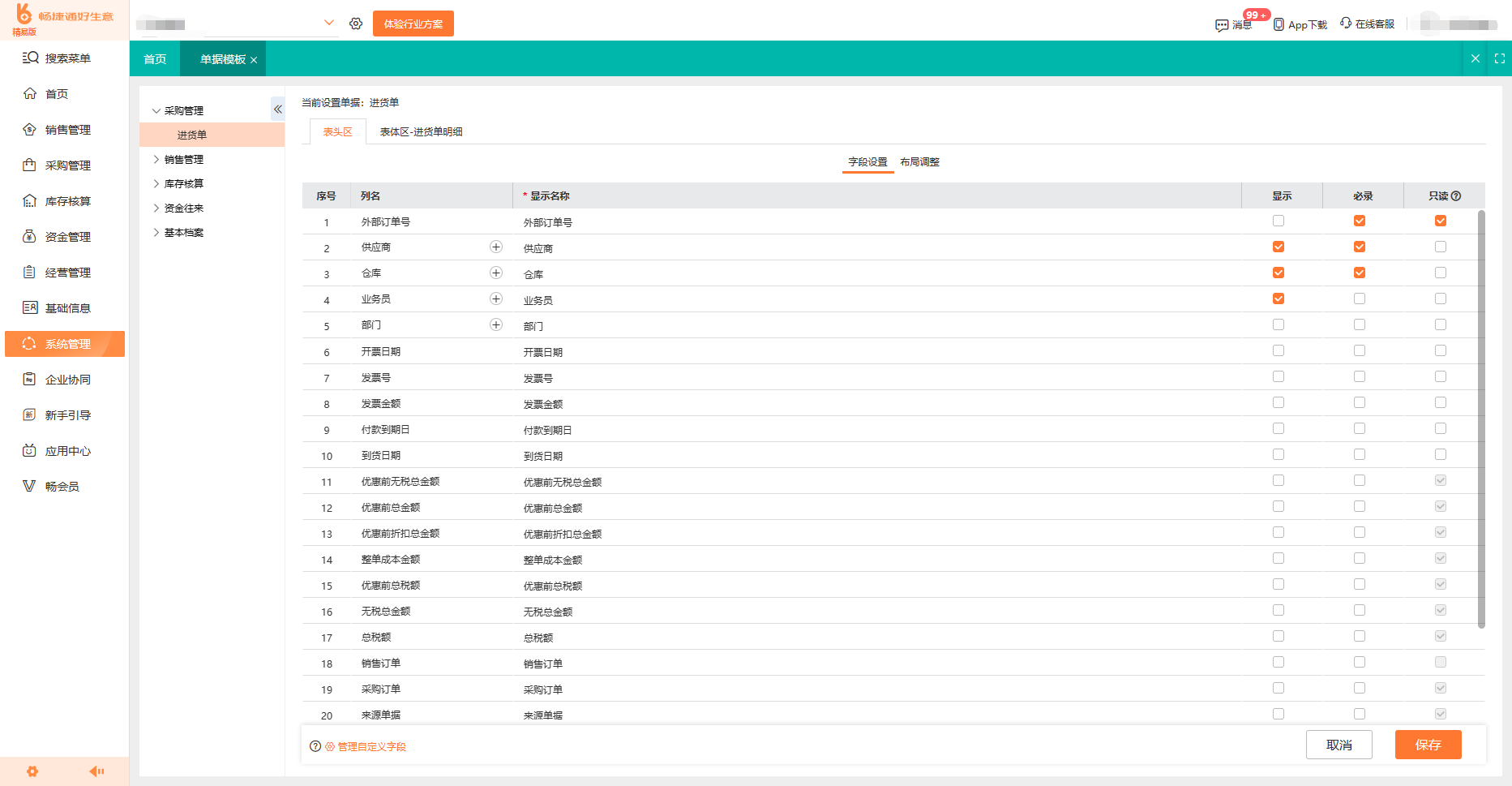
Task: Click help icon beside 只读 header
Action: (1456, 195)
